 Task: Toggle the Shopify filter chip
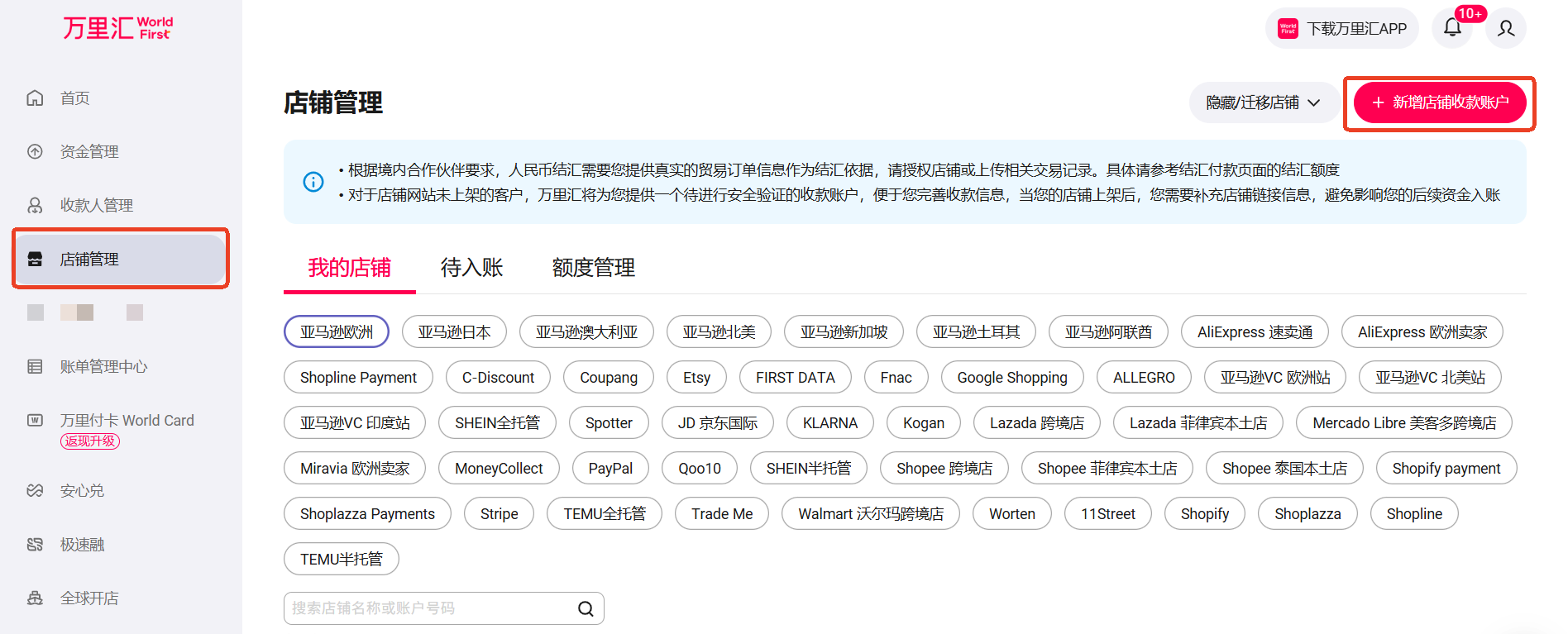(1204, 514)
